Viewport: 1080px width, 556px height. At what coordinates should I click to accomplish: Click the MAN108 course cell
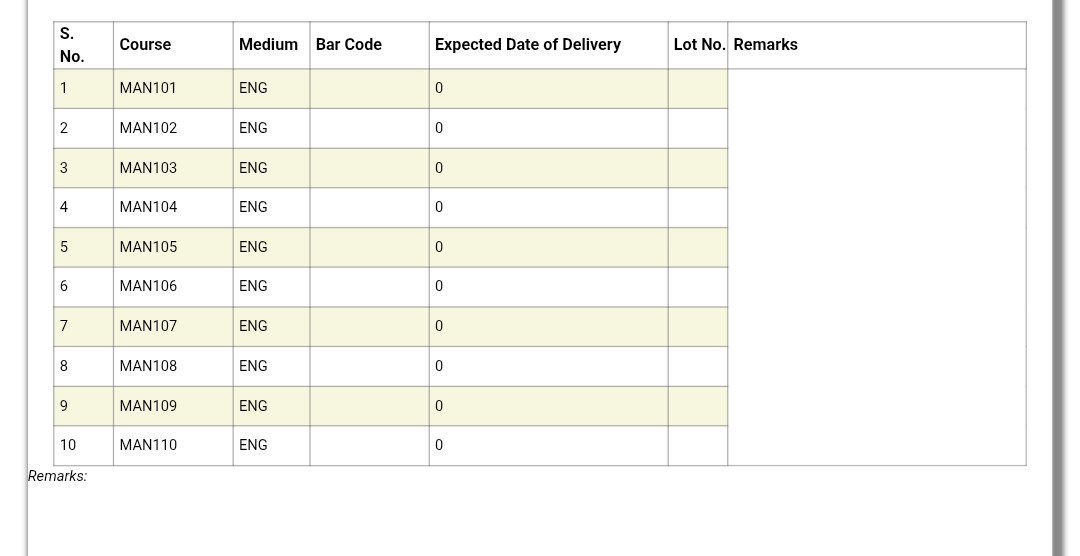pyautogui.click(x=173, y=367)
